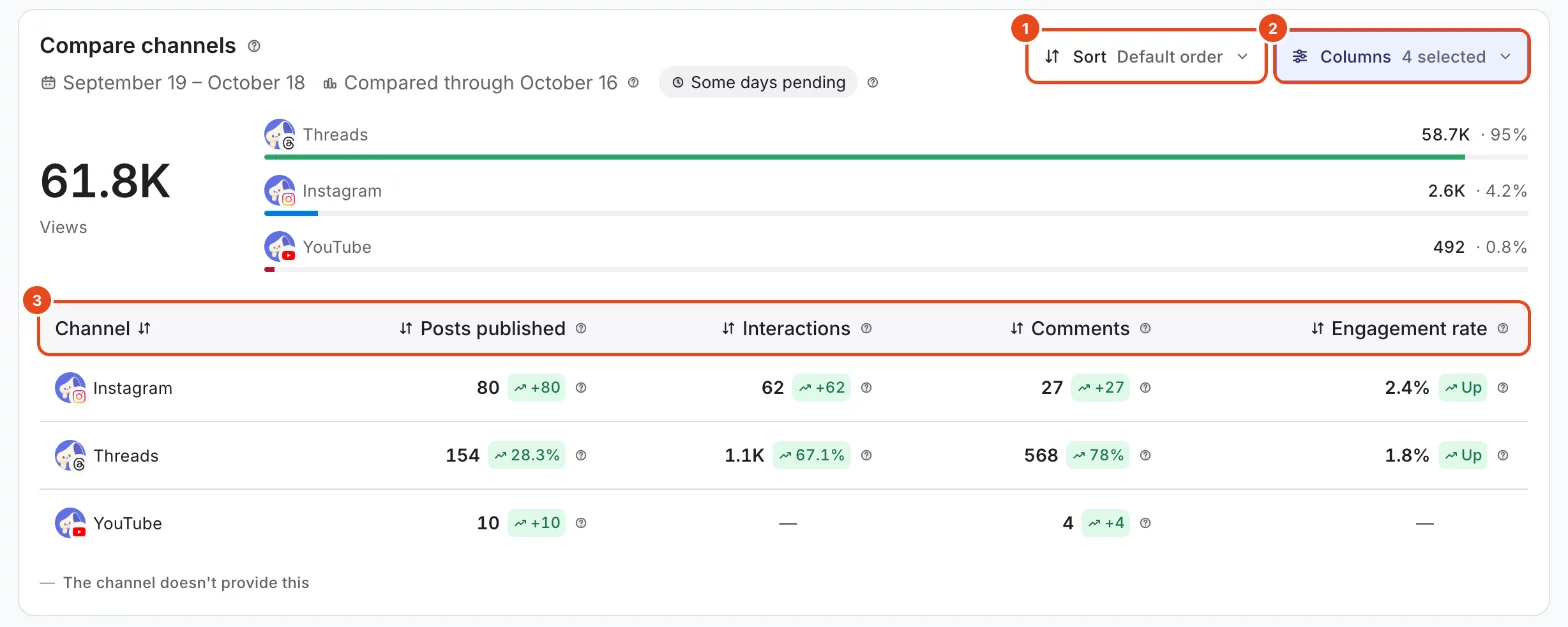Click help icon after Compared through October 16
The width and height of the screenshot is (1568, 627).
[633, 83]
